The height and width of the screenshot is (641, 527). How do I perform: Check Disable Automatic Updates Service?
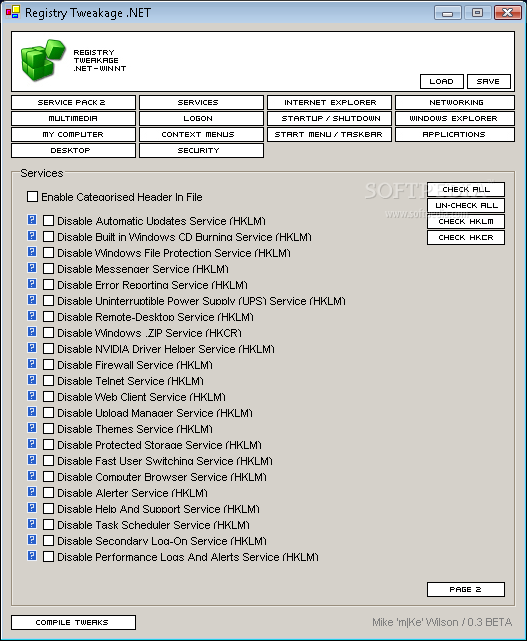[x=48, y=221]
